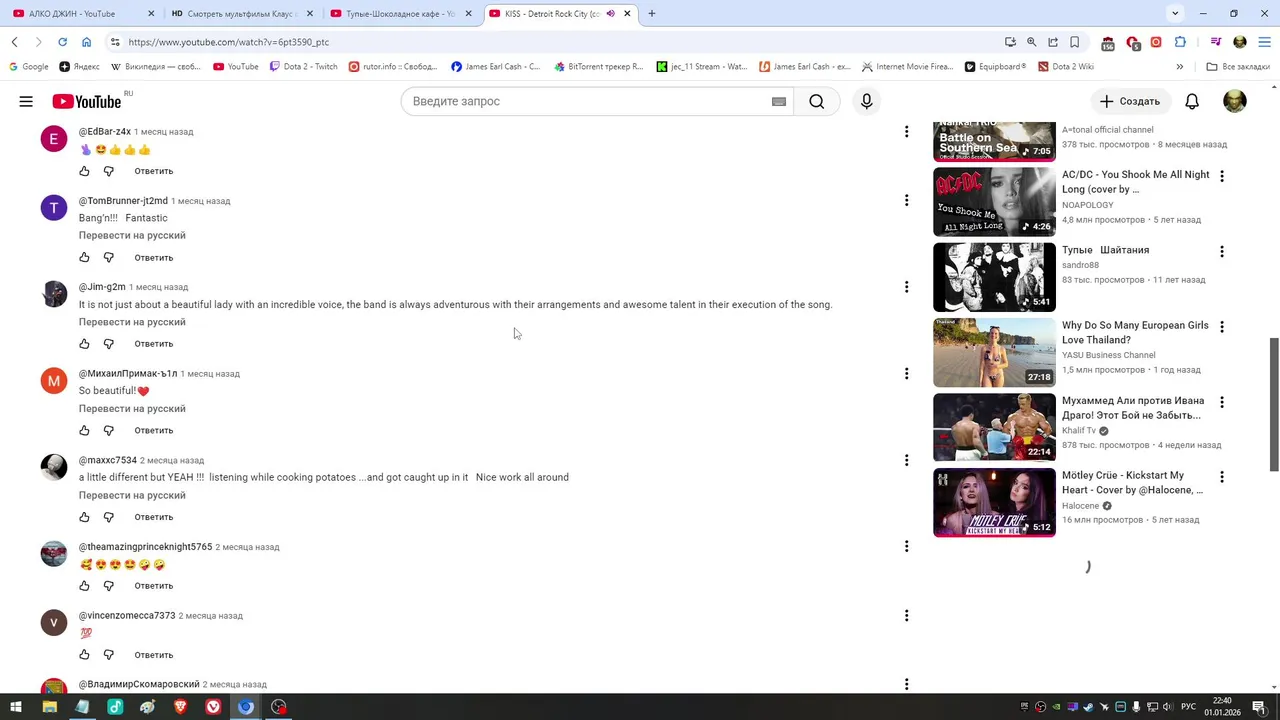Viewport: 1280px width, 720px height.
Task: Open browser home page button
Action: point(86,42)
